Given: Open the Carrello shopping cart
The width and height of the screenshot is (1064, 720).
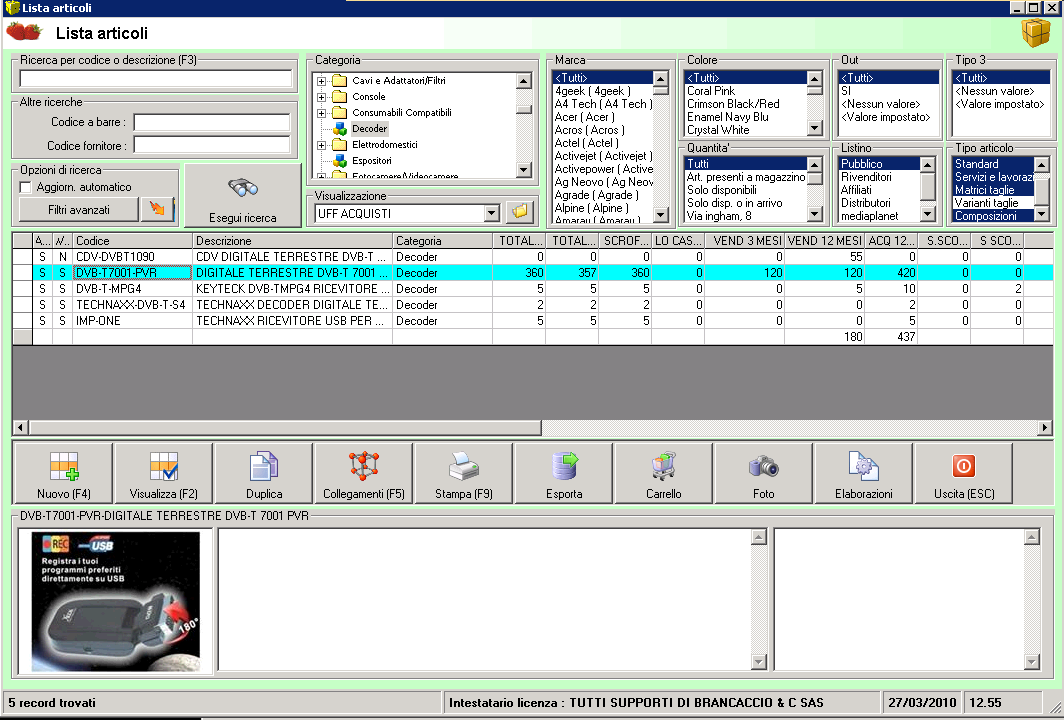Looking at the screenshot, I should tap(663, 467).
